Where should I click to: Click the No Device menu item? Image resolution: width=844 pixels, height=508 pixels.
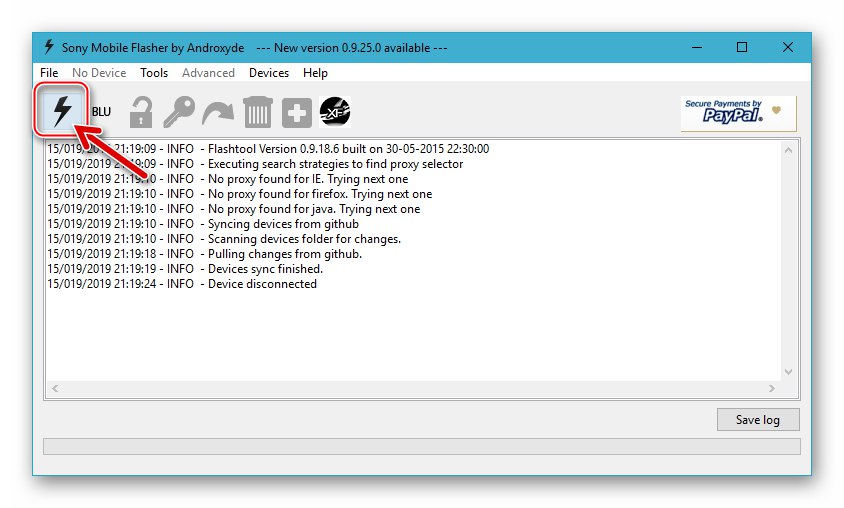tap(99, 73)
